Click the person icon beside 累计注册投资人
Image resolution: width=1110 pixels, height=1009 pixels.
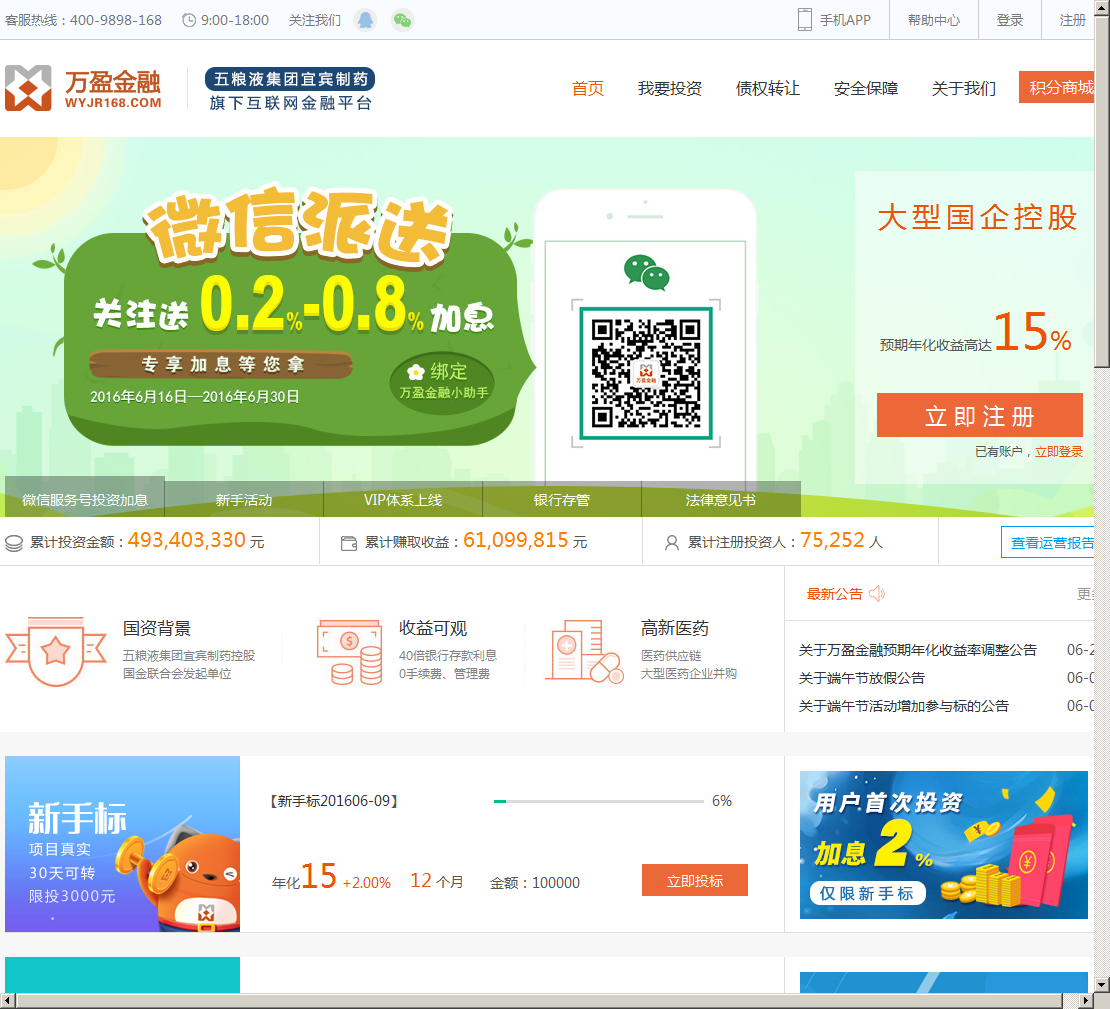pyautogui.click(x=672, y=542)
